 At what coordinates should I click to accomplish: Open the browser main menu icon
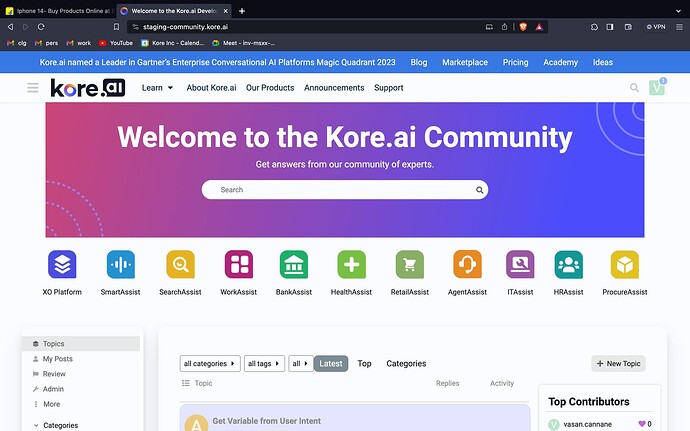pyautogui.click(x=679, y=27)
